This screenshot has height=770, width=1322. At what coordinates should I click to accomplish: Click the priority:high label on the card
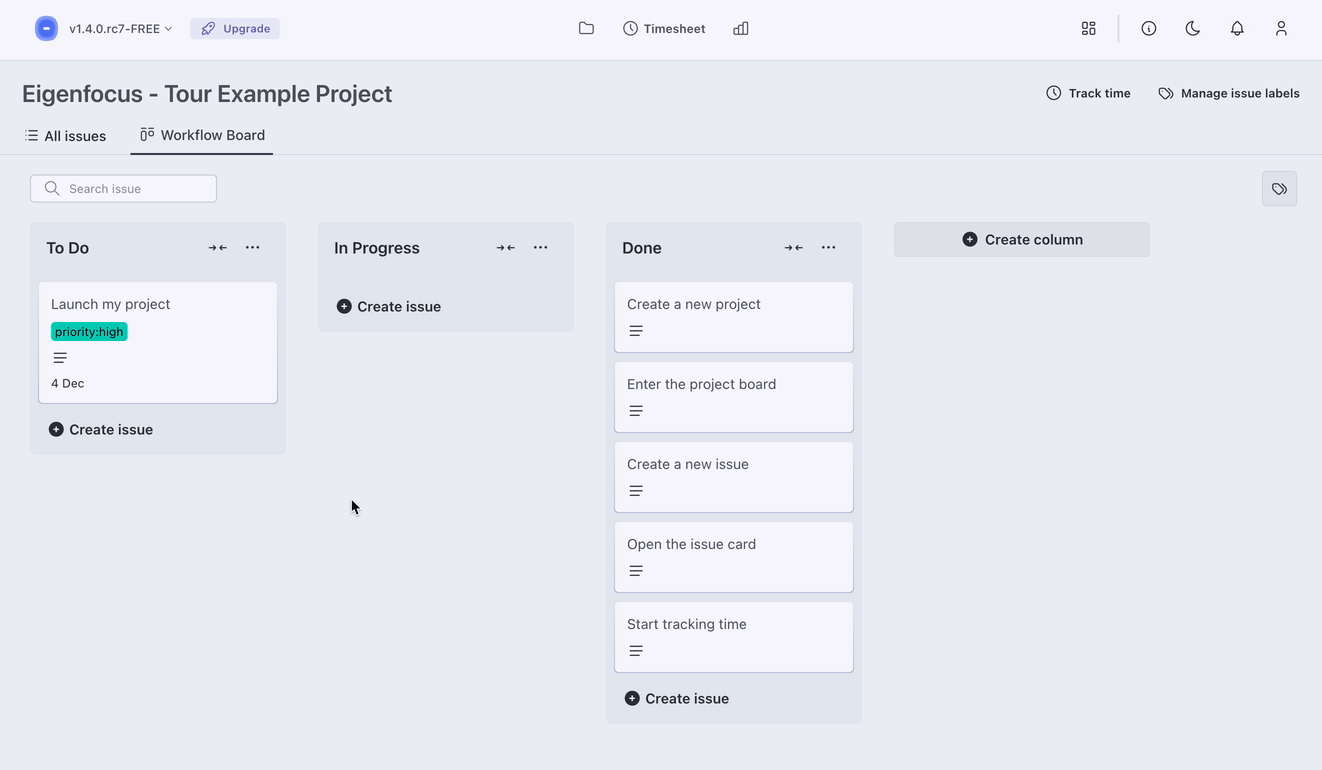click(89, 332)
